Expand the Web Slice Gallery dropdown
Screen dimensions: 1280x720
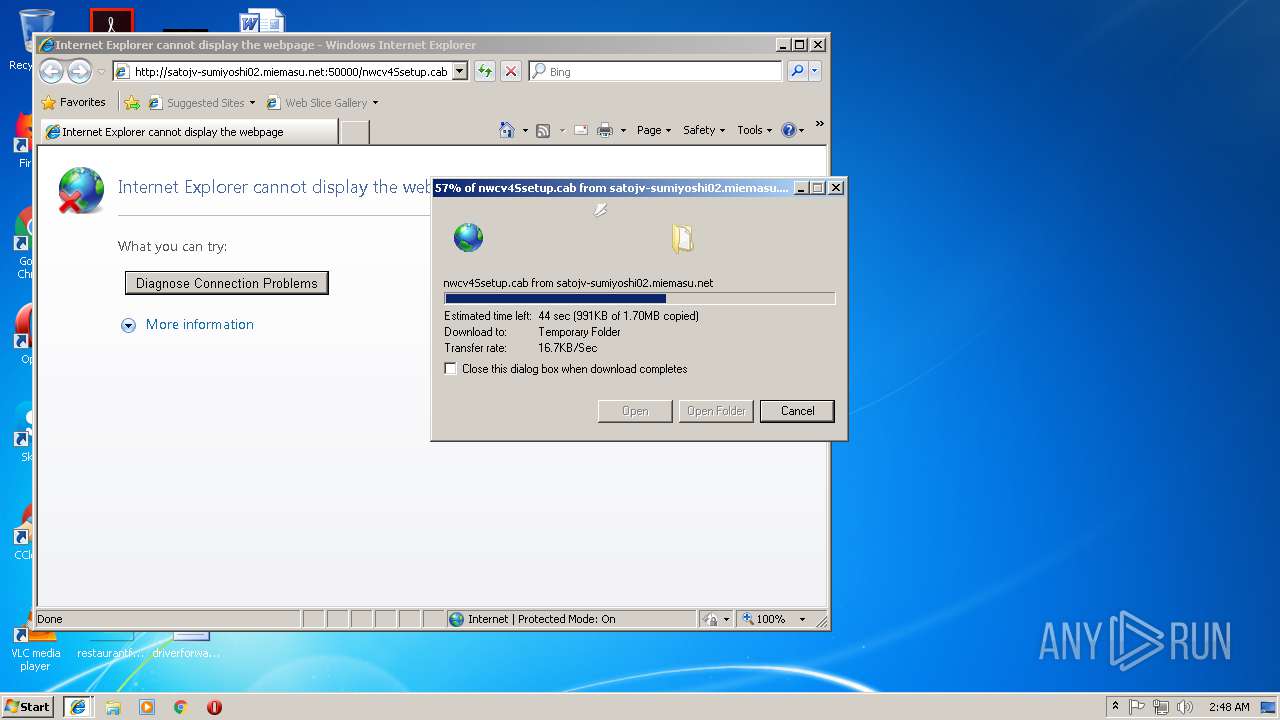375,102
